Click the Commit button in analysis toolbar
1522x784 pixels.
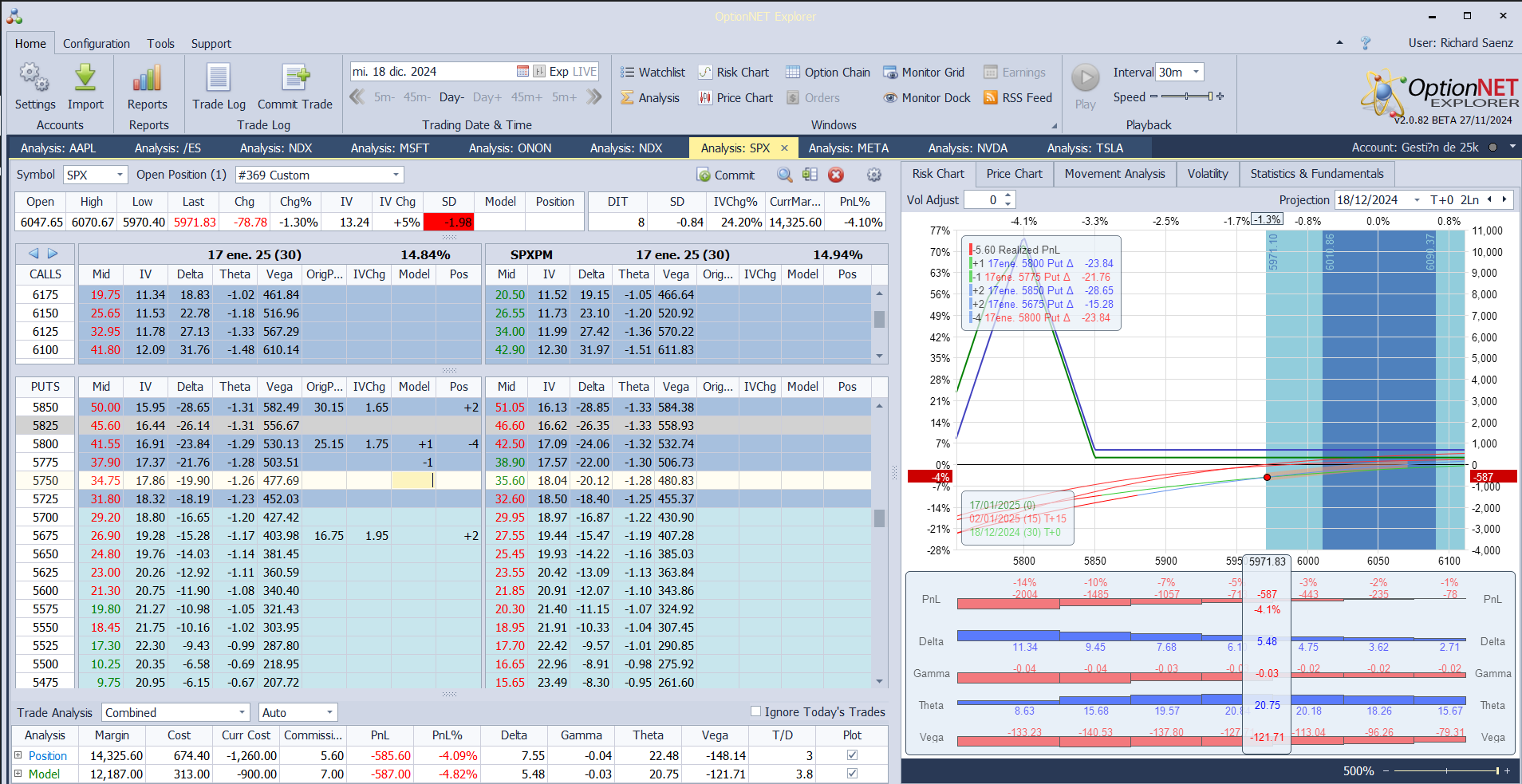coord(725,175)
